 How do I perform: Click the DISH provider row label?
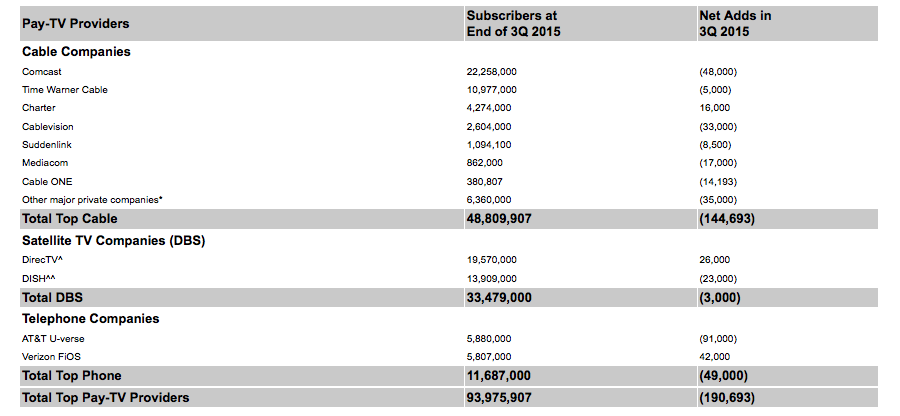[38, 278]
